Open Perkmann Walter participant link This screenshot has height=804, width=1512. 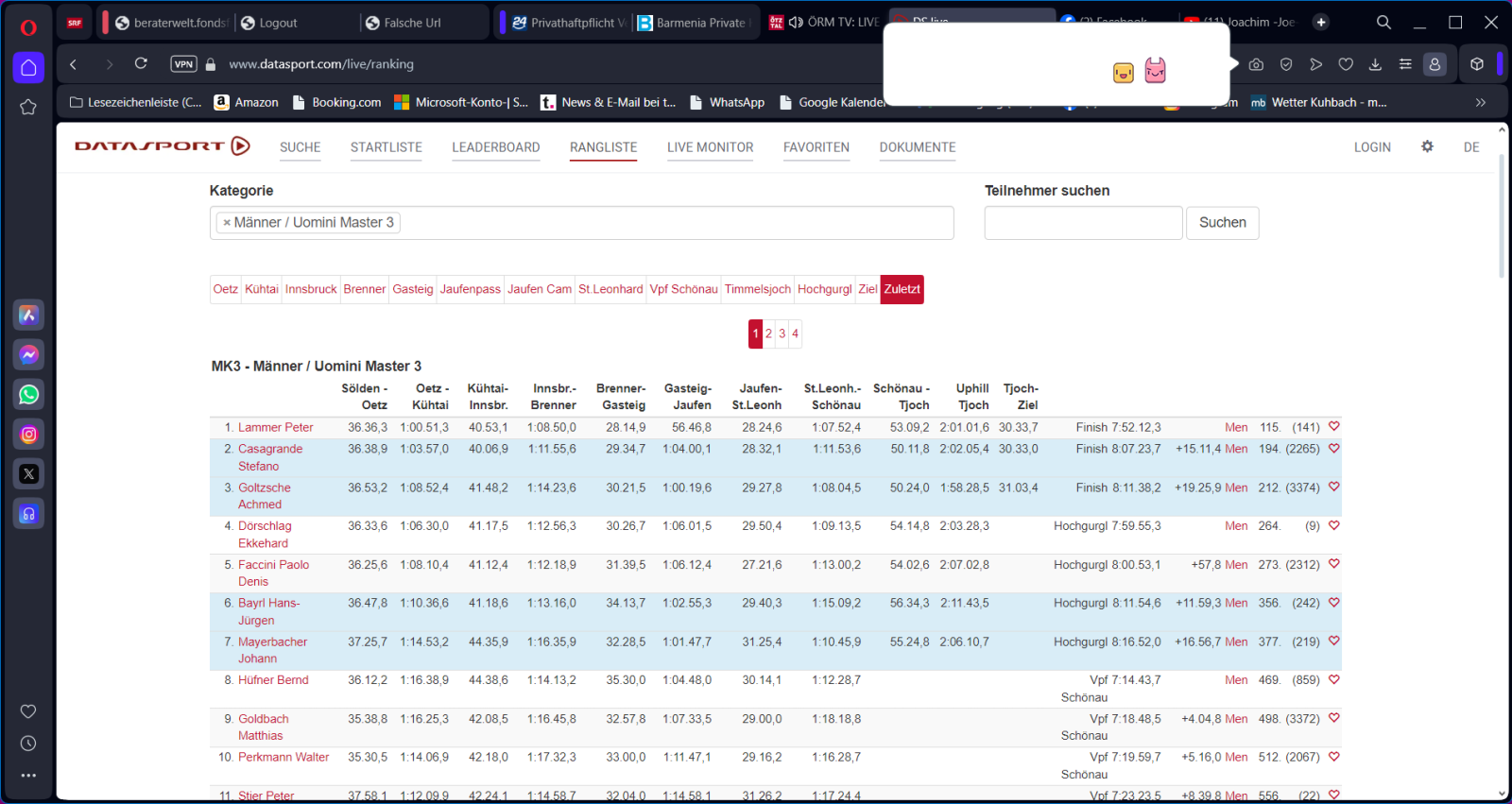[283, 758]
